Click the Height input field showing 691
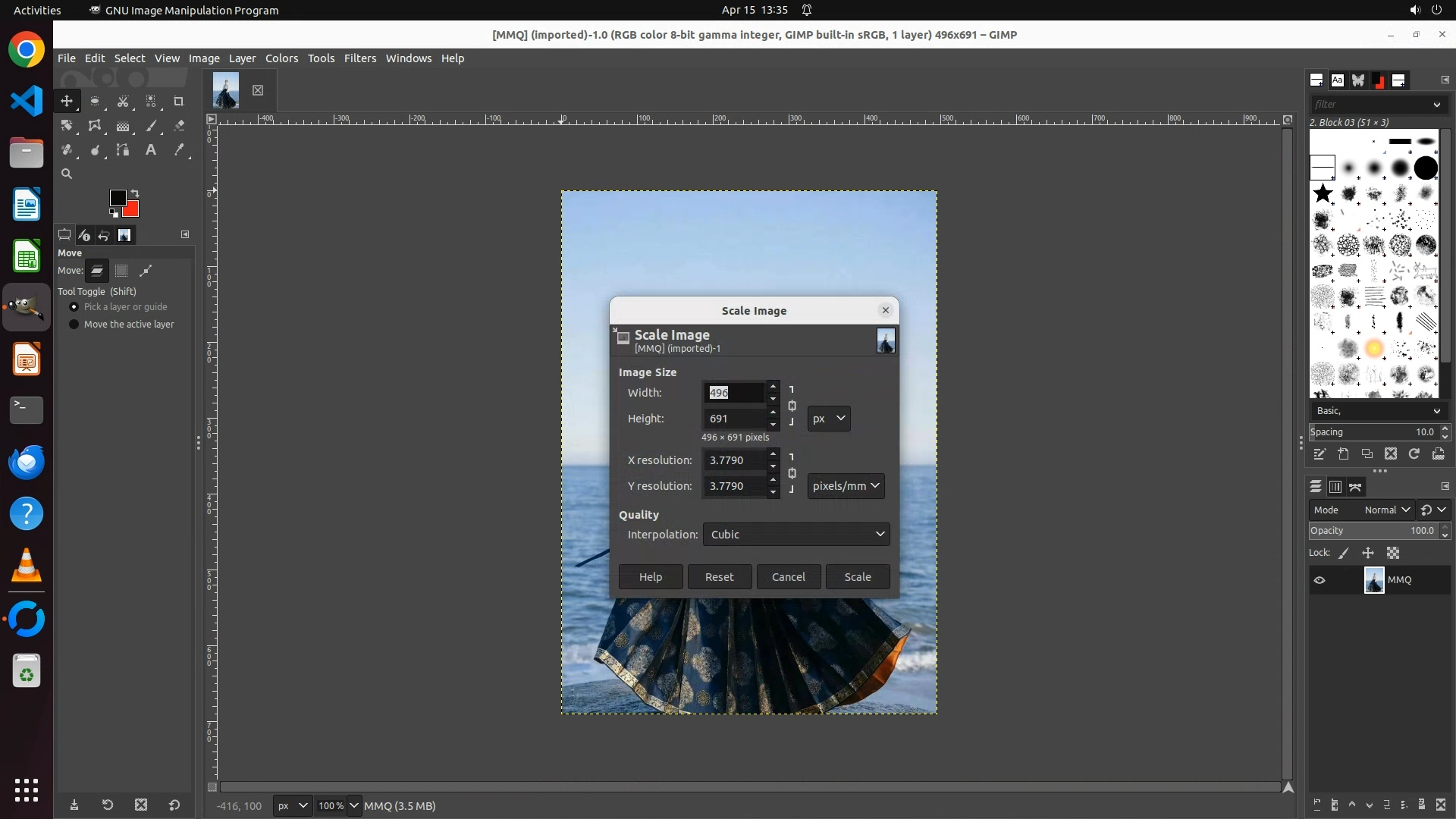 coord(733,419)
